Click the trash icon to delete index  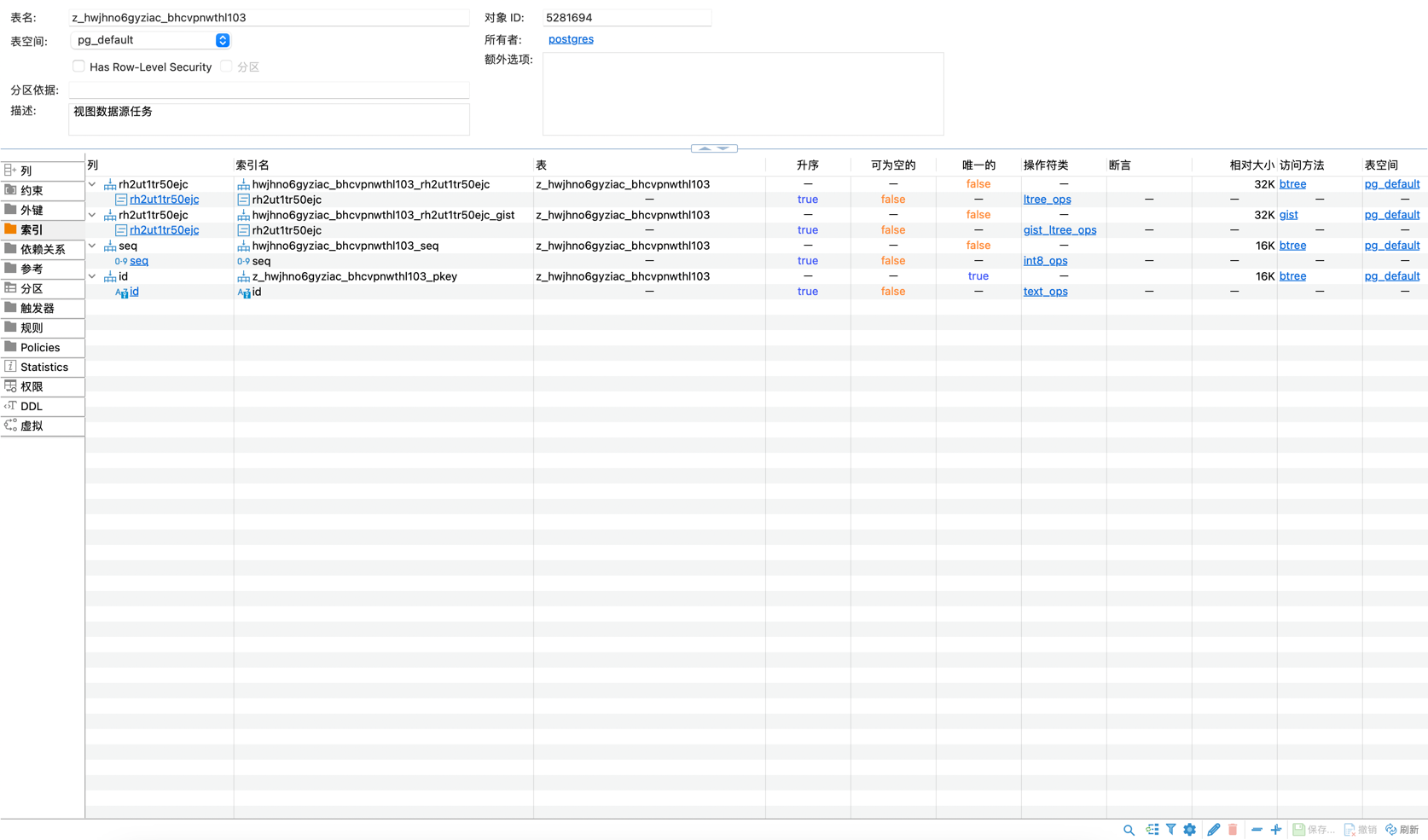point(1233,829)
